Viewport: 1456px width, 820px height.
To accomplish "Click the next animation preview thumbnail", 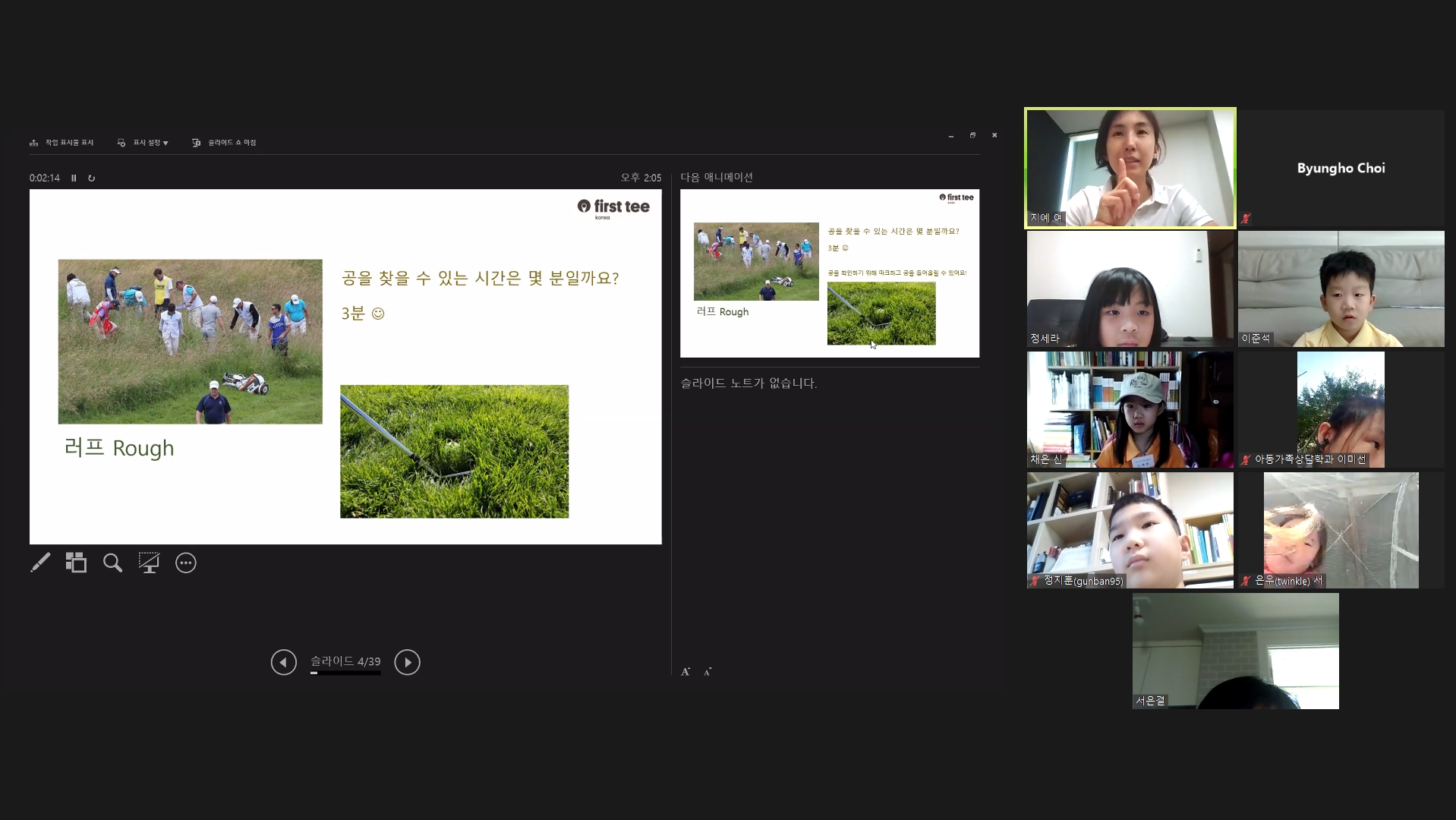I will [x=829, y=273].
